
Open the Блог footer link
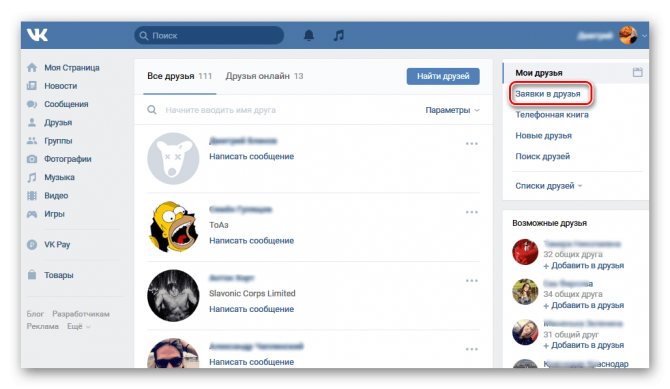point(35,314)
